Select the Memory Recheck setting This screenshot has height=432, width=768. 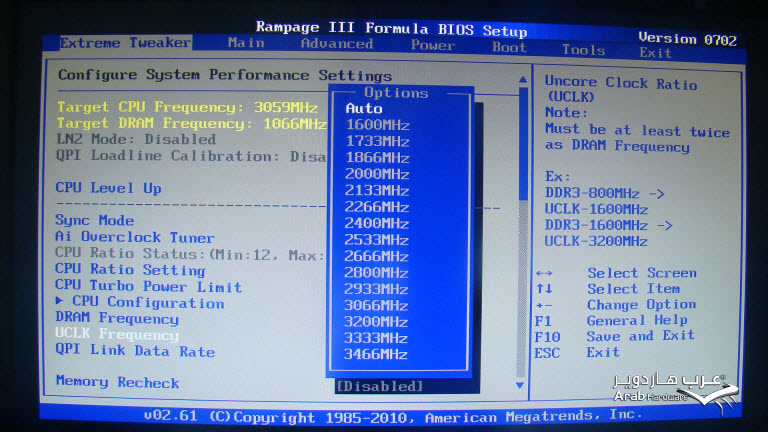[x=118, y=382]
